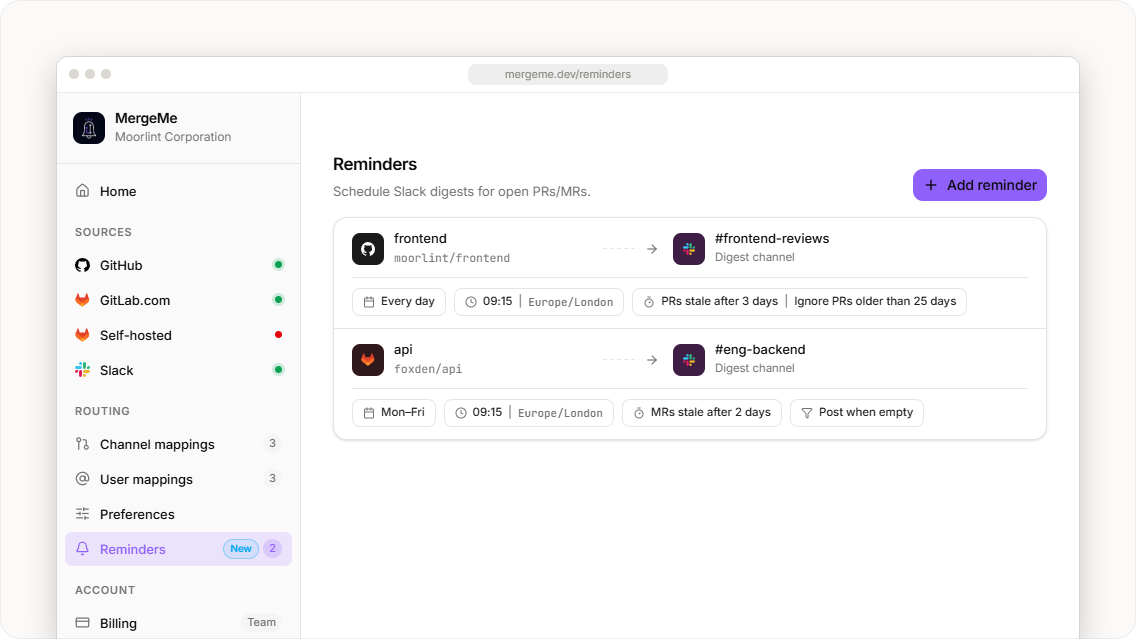The height and width of the screenshot is (639, 1136).
Task: Click the "#frontend-reviews" channel name
Action: (x=772, y=238)
